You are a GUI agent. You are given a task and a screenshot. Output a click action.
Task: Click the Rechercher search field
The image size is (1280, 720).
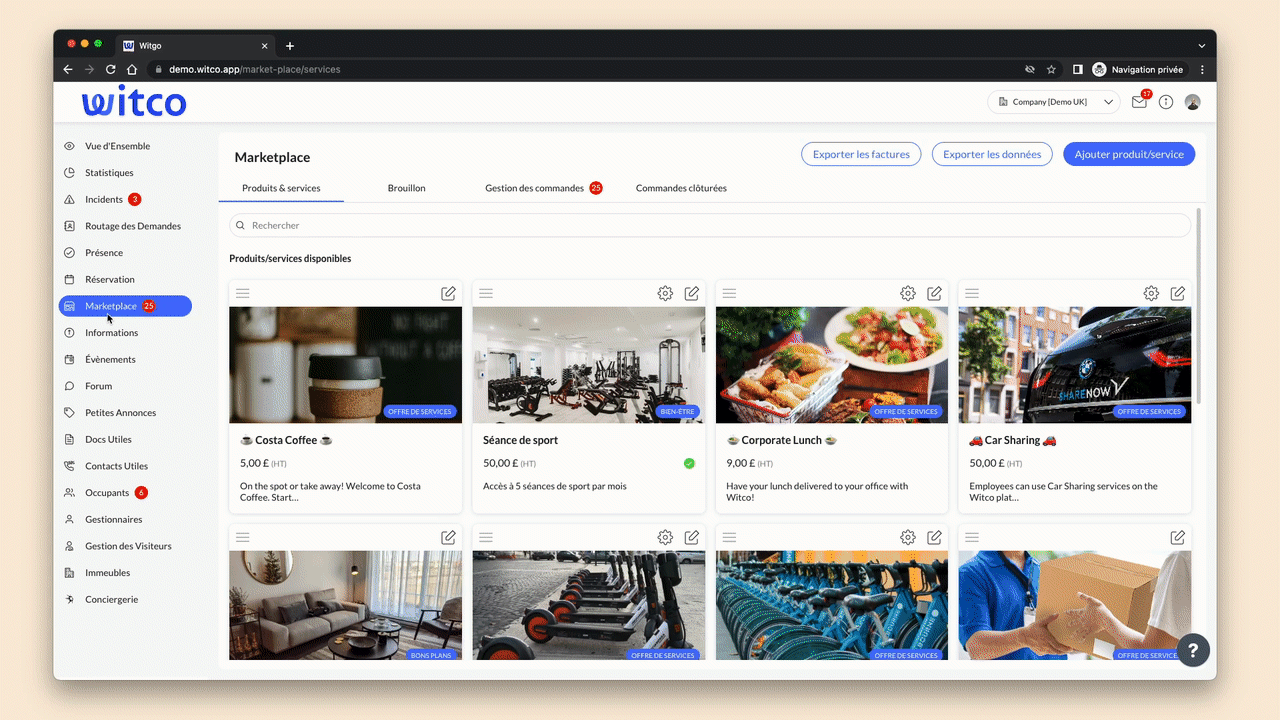tap(710, 225)
